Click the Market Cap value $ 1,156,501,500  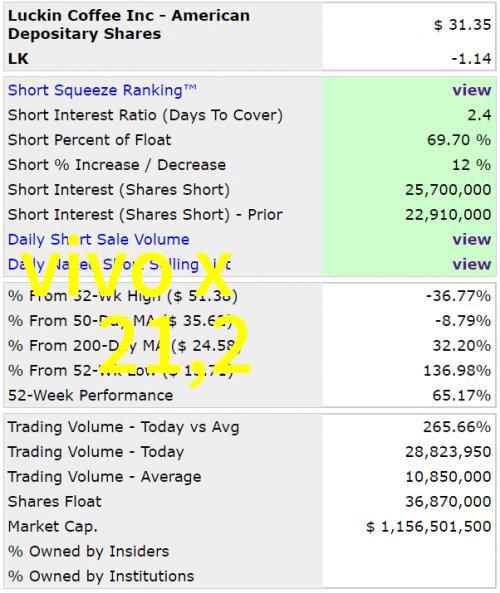point(429,527)
